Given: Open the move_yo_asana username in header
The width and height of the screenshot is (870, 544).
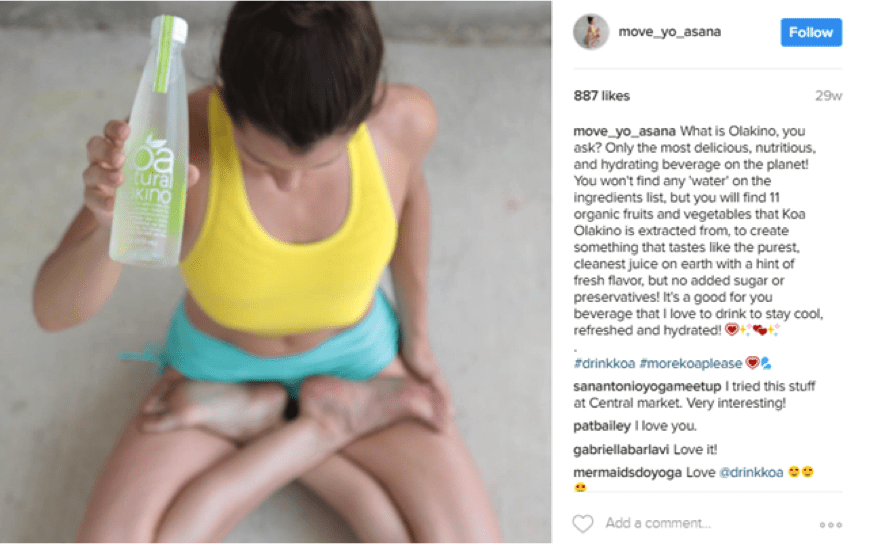Looking at the screenshot, I should click(670, 32).
